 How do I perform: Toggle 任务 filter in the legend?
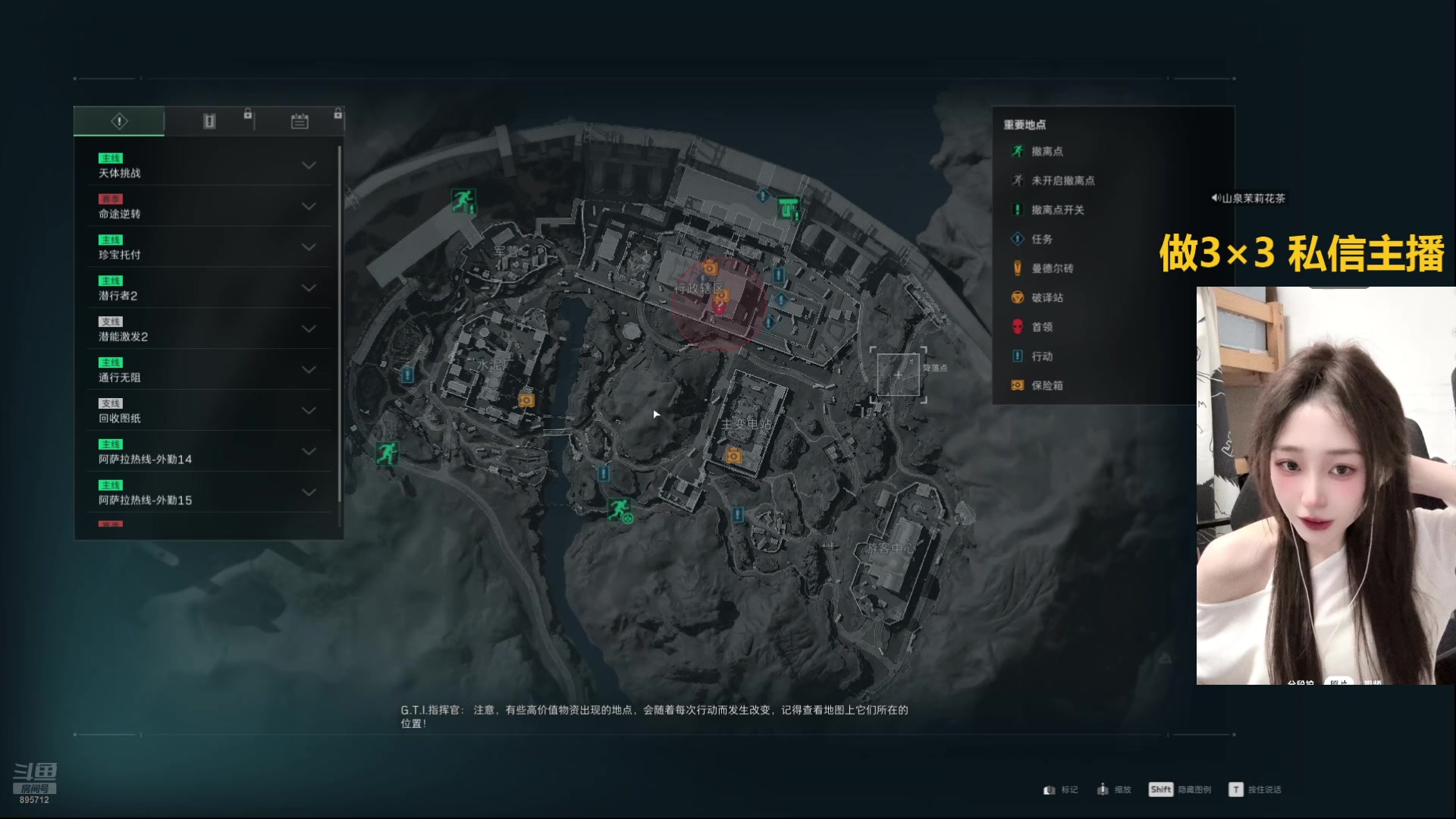click(x=1031, y=239)
